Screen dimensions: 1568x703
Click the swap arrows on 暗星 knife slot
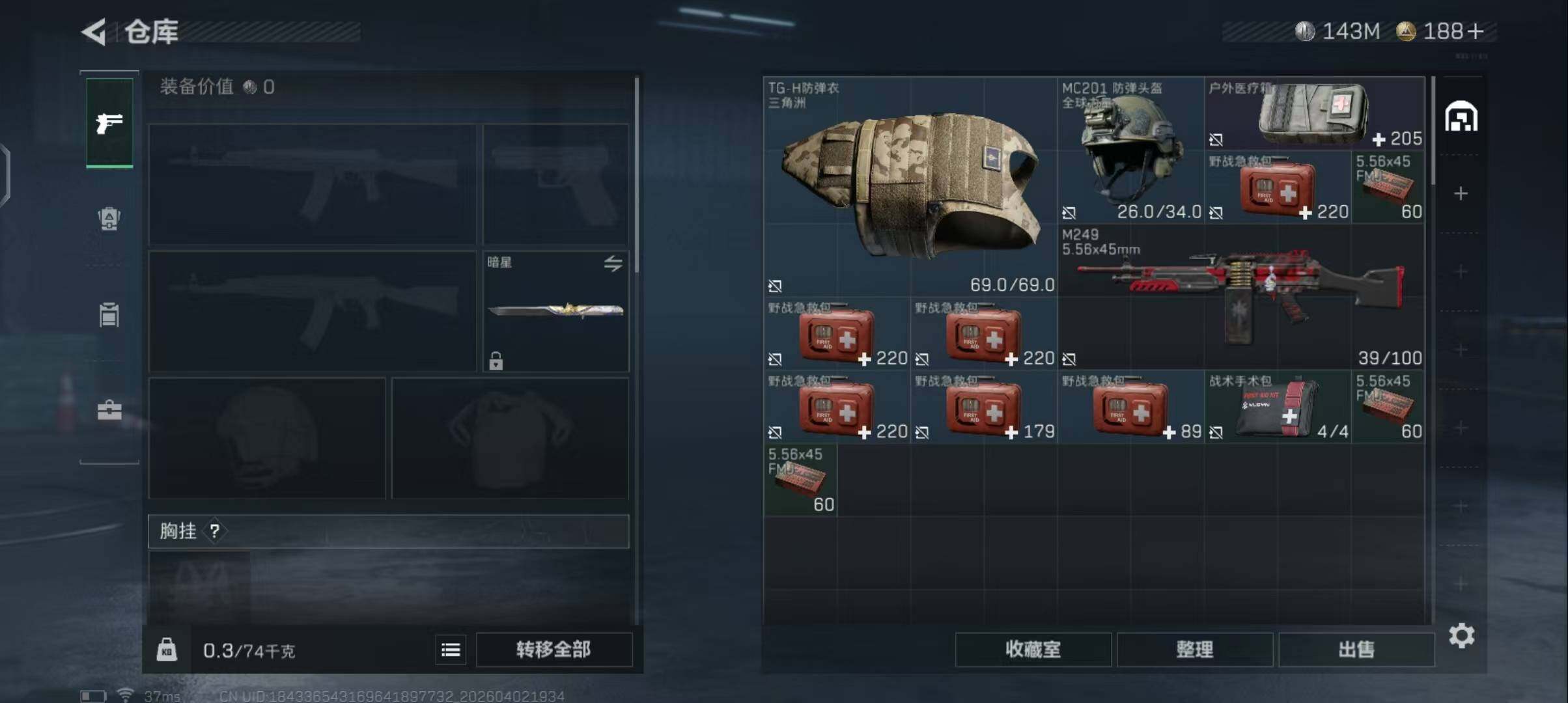[613, 263]
